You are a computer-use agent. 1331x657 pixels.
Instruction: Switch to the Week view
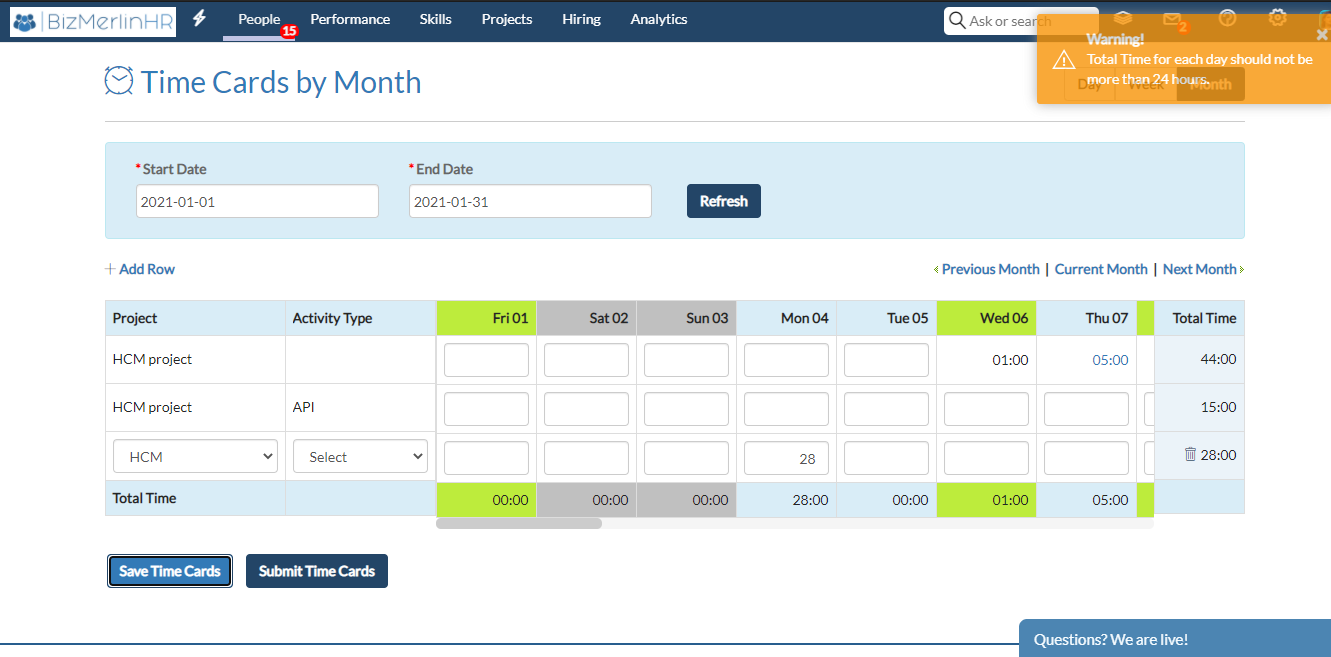1145,85
